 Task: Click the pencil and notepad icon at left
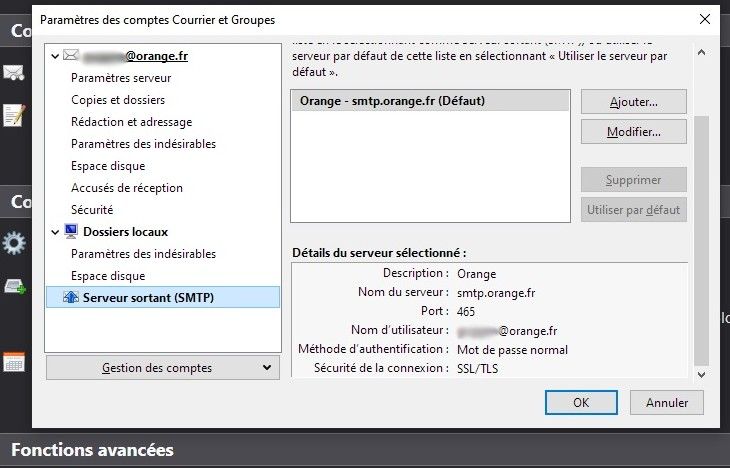pos(14,115)
